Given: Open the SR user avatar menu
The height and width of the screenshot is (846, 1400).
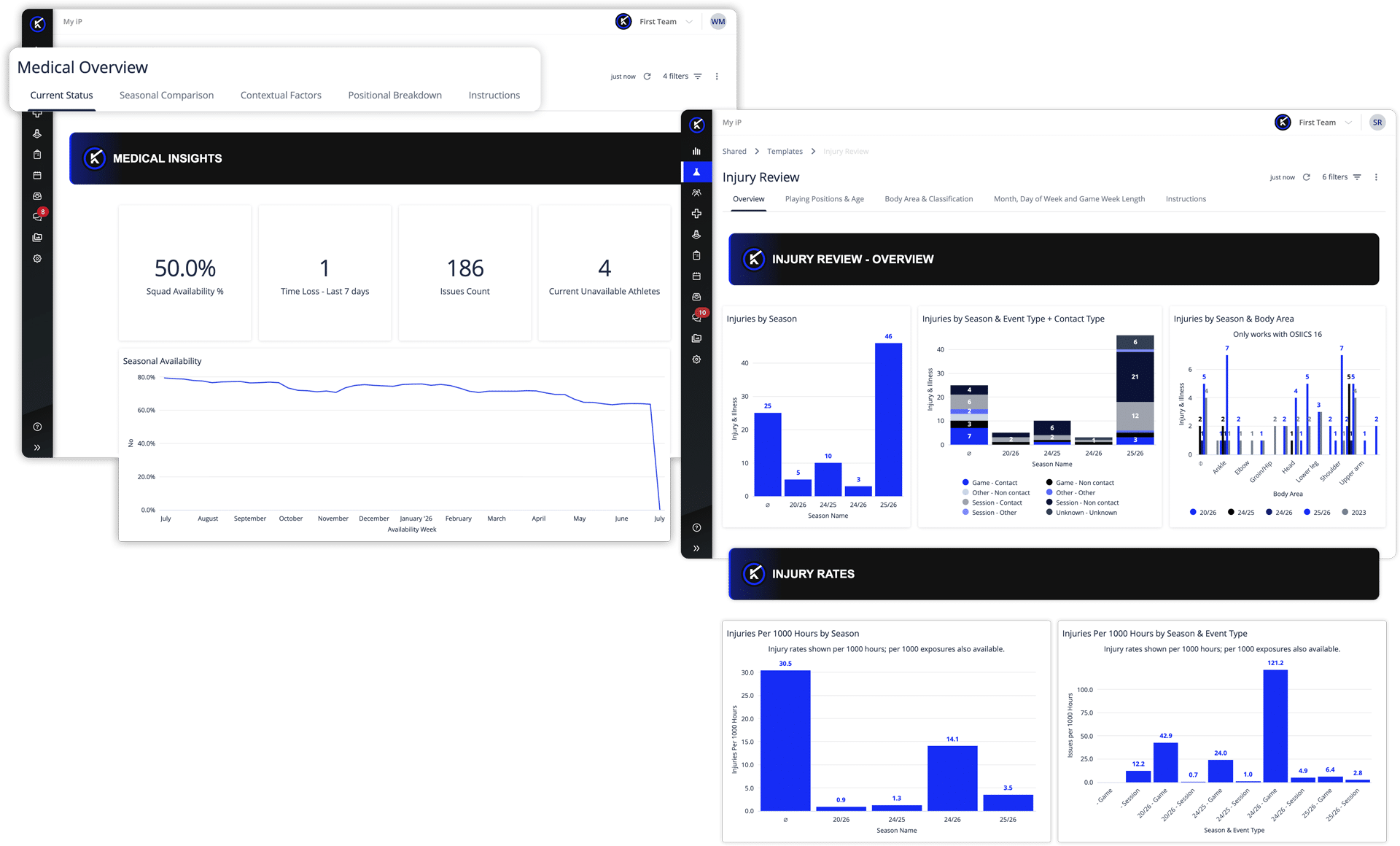Looking at the screenshot, I should click(x=1377, y=123).
